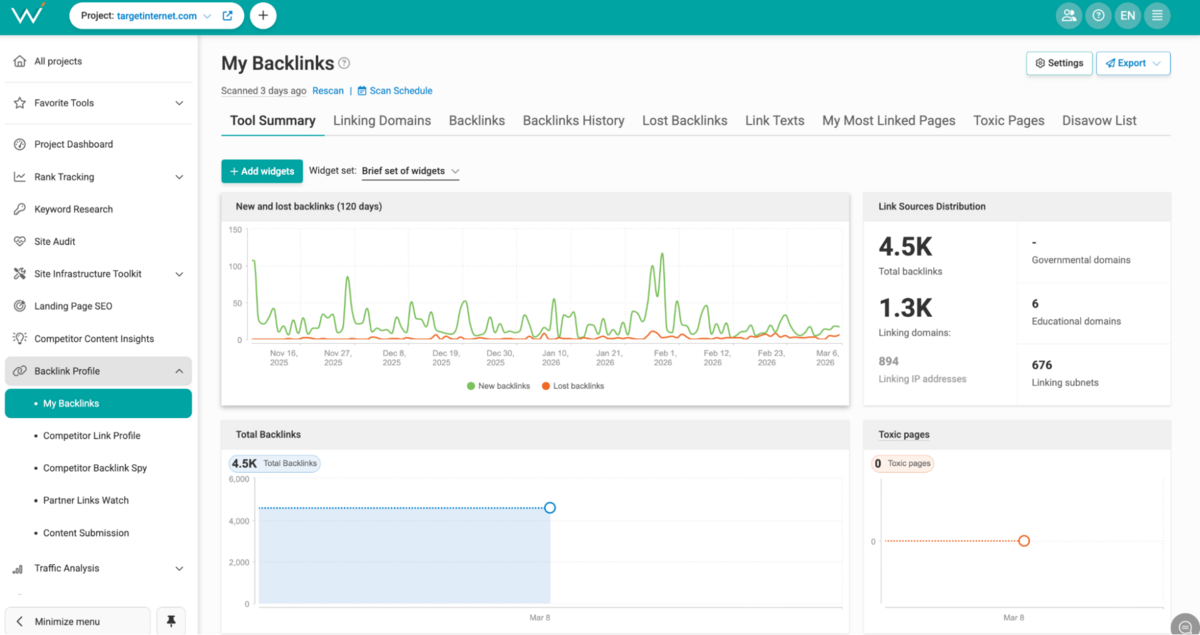Pin the sidebar menu
1200x635 pixels.
[x=171, y=621]
